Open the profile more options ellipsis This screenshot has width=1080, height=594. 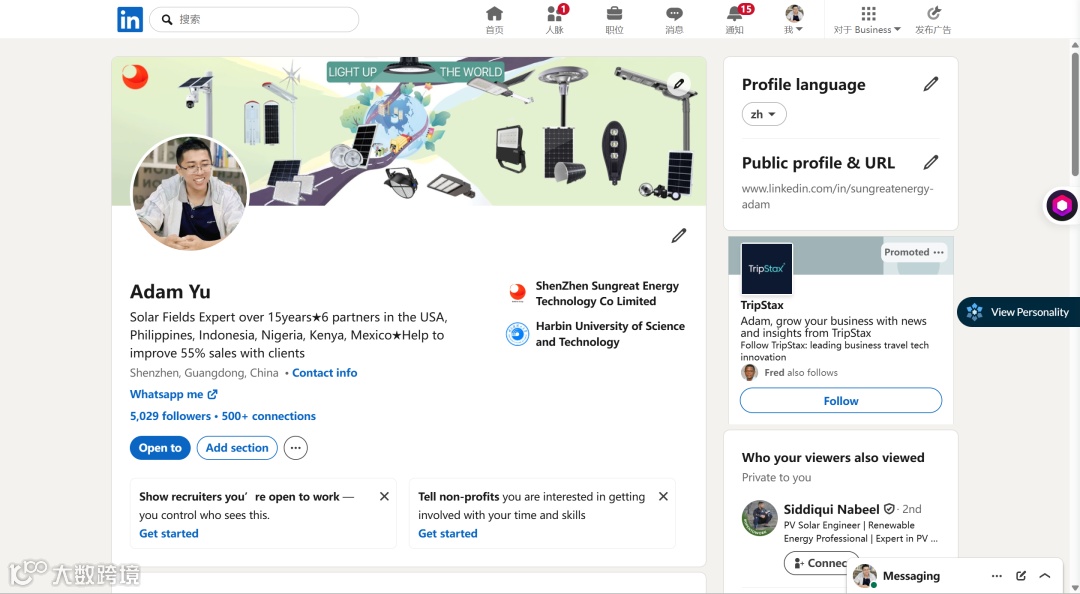coord(295,448)
